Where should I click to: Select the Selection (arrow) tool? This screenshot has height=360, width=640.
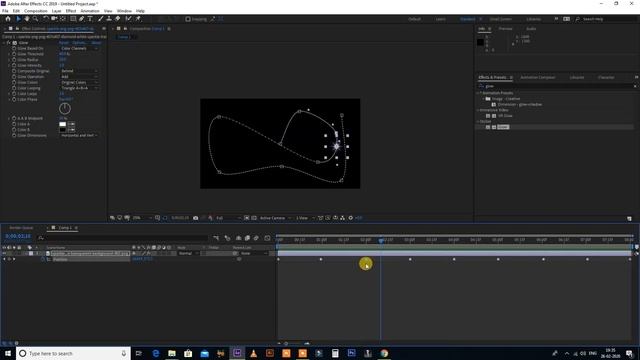[18, 19]
